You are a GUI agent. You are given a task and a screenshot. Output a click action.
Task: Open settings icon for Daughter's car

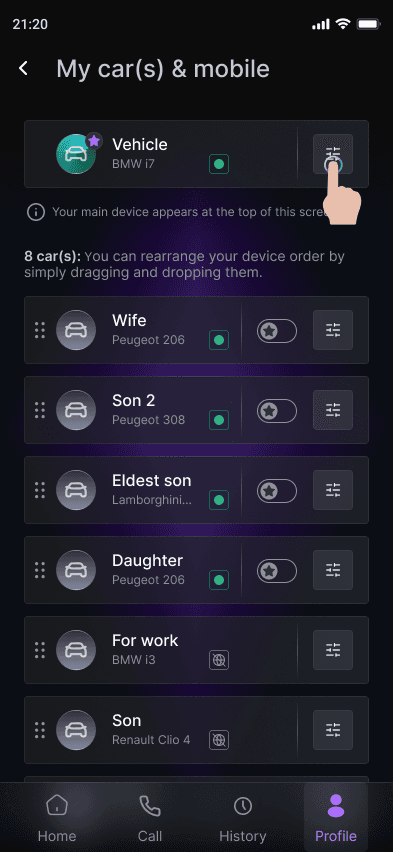[333, 569]
